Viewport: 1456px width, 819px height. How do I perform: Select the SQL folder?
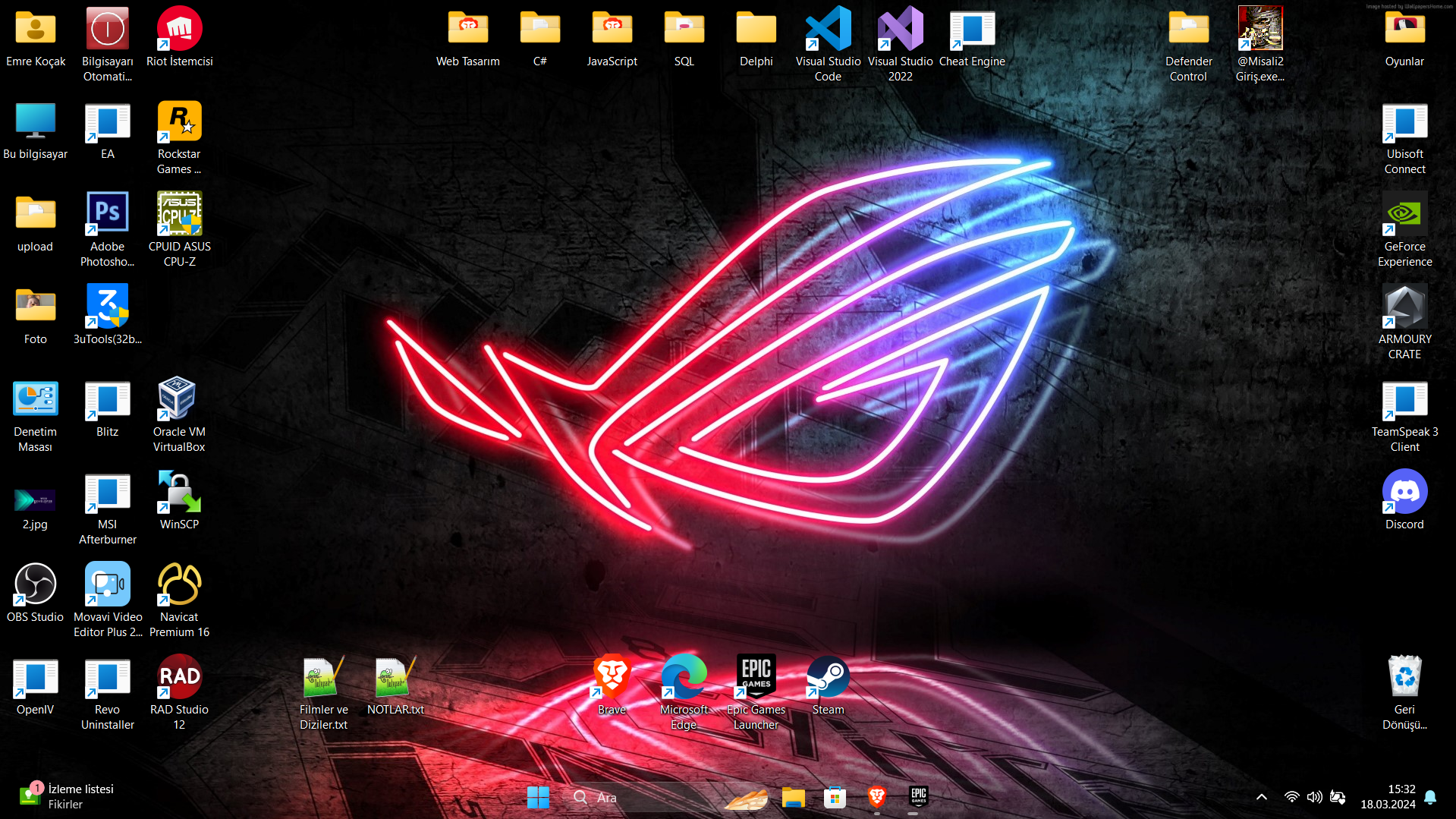[684, 38]
